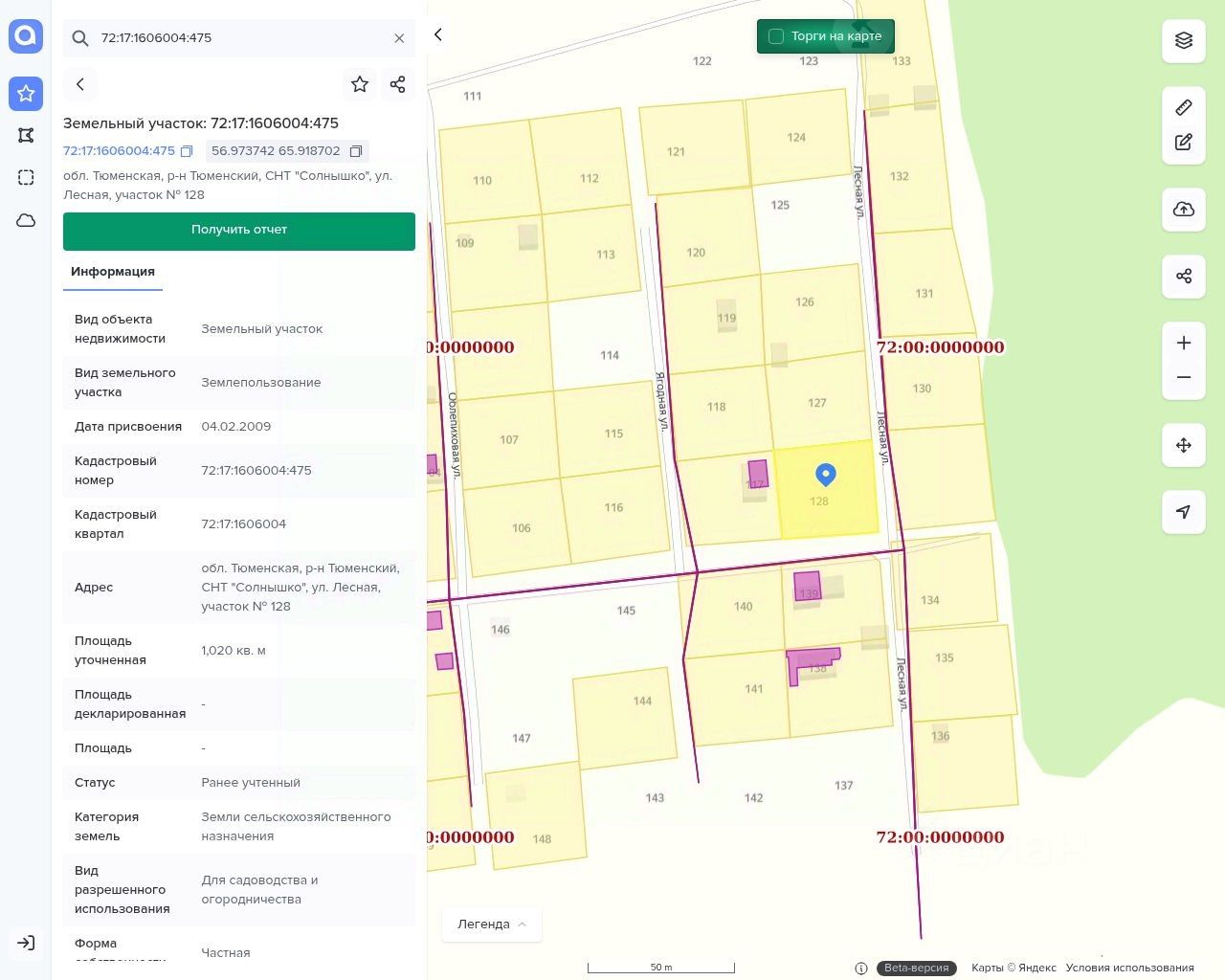Copy the coordinates 56.973742 65.918702
Screen dimensions: 1225x980
356,151
